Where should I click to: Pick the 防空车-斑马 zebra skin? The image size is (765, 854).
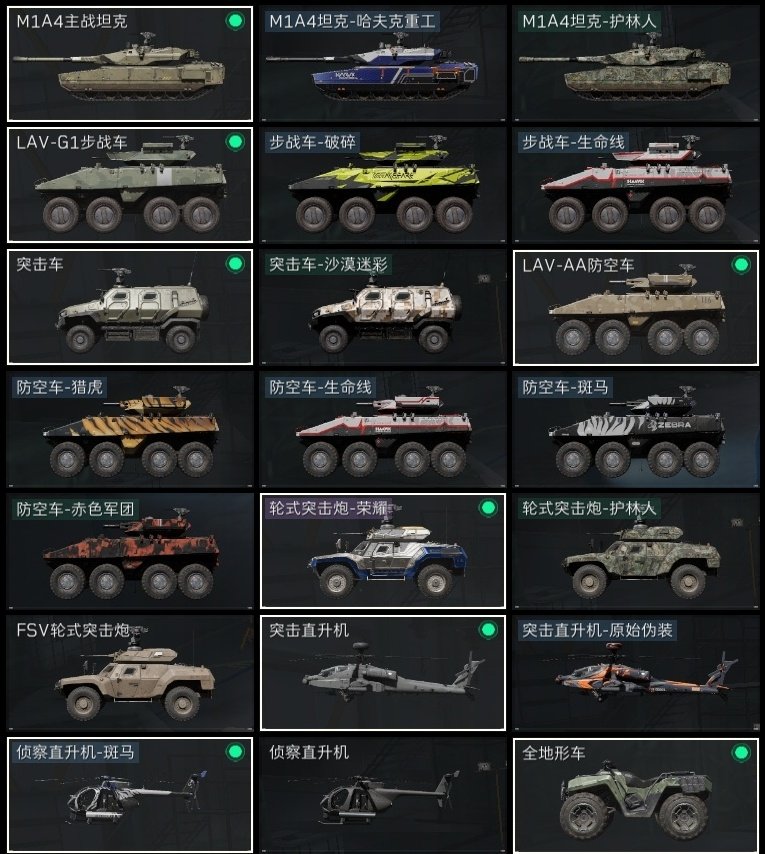point(636,429)
